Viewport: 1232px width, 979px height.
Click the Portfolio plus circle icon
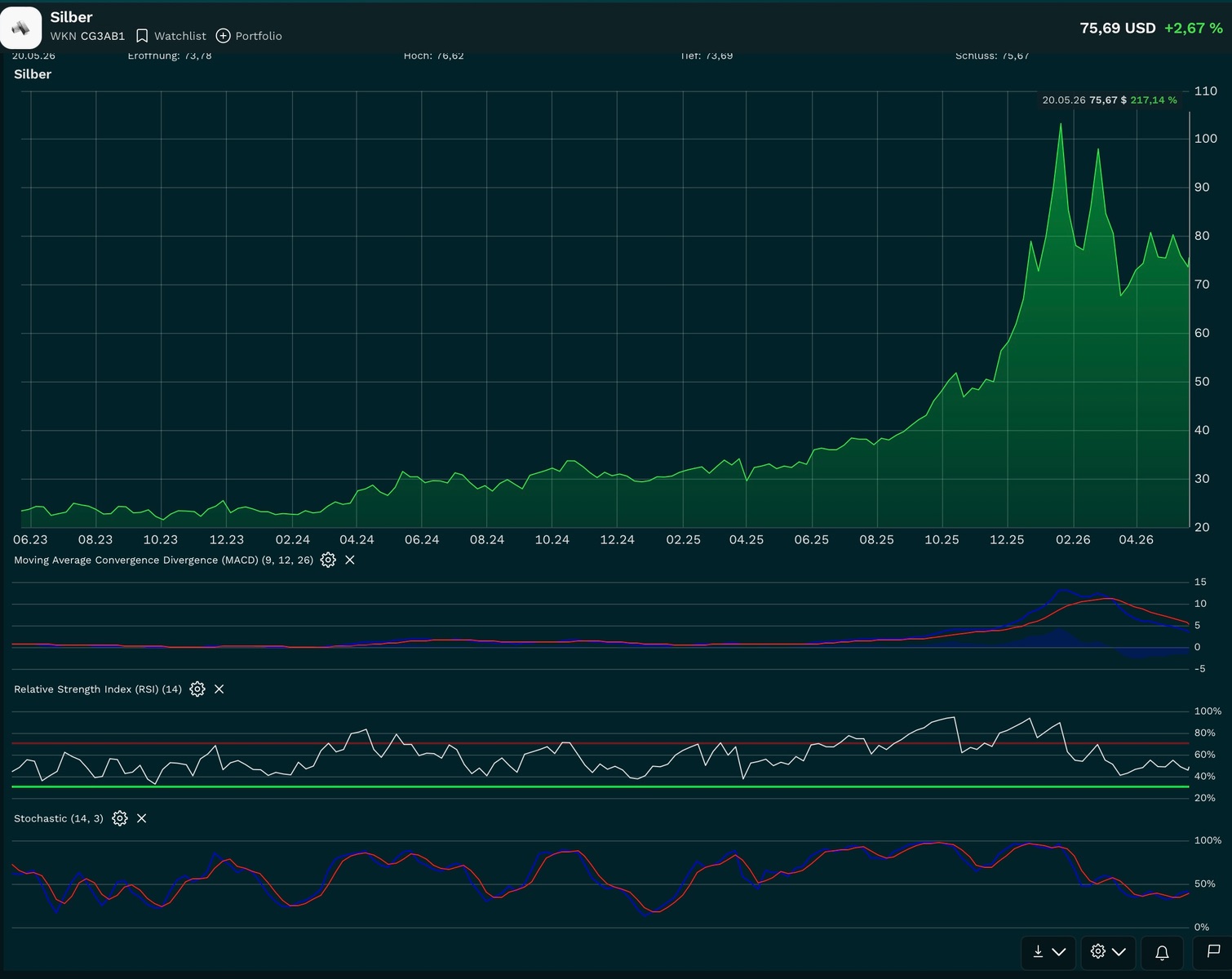[x=223, y=36]
